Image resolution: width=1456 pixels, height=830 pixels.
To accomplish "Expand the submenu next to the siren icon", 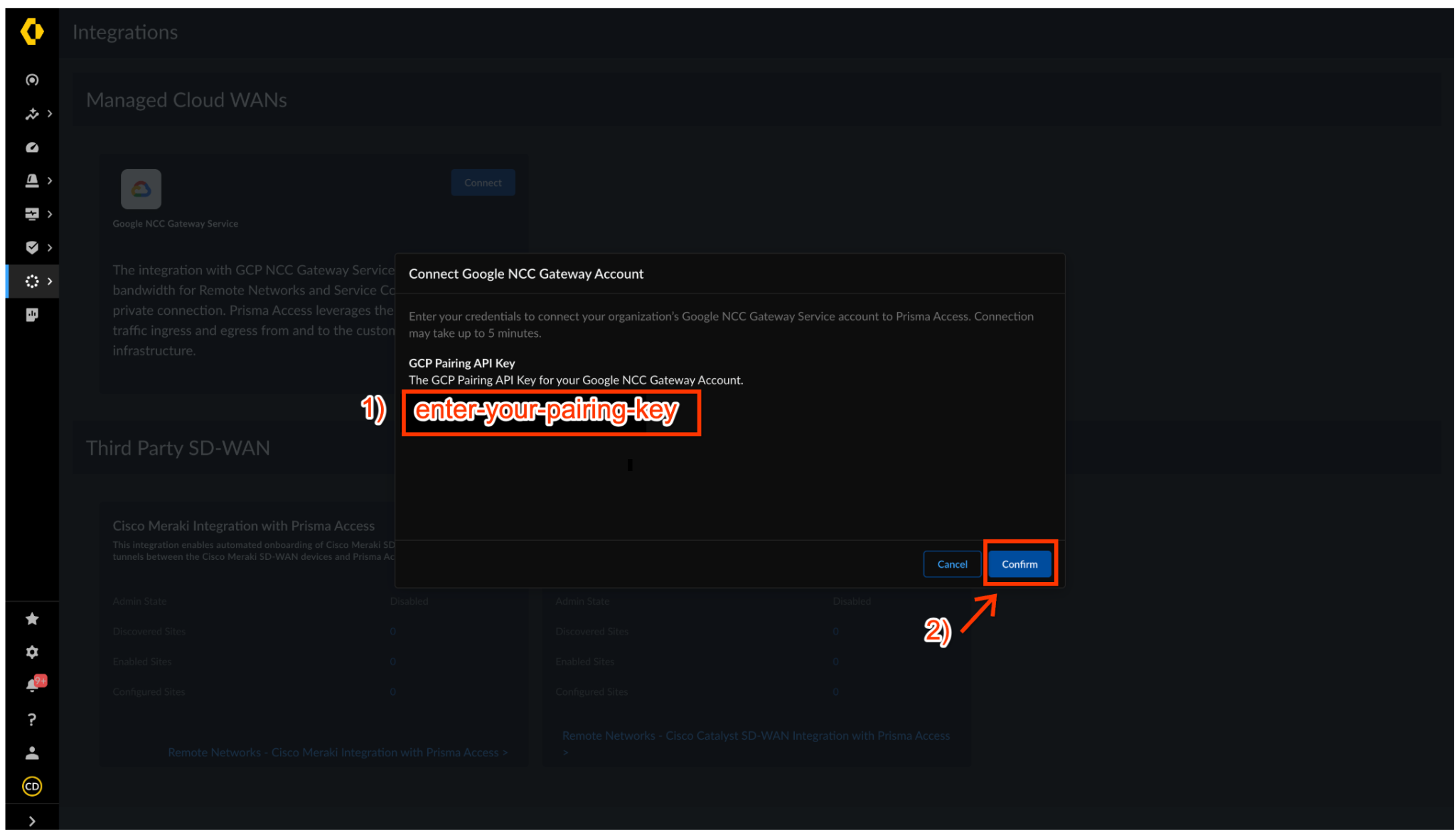I will 50,180.
